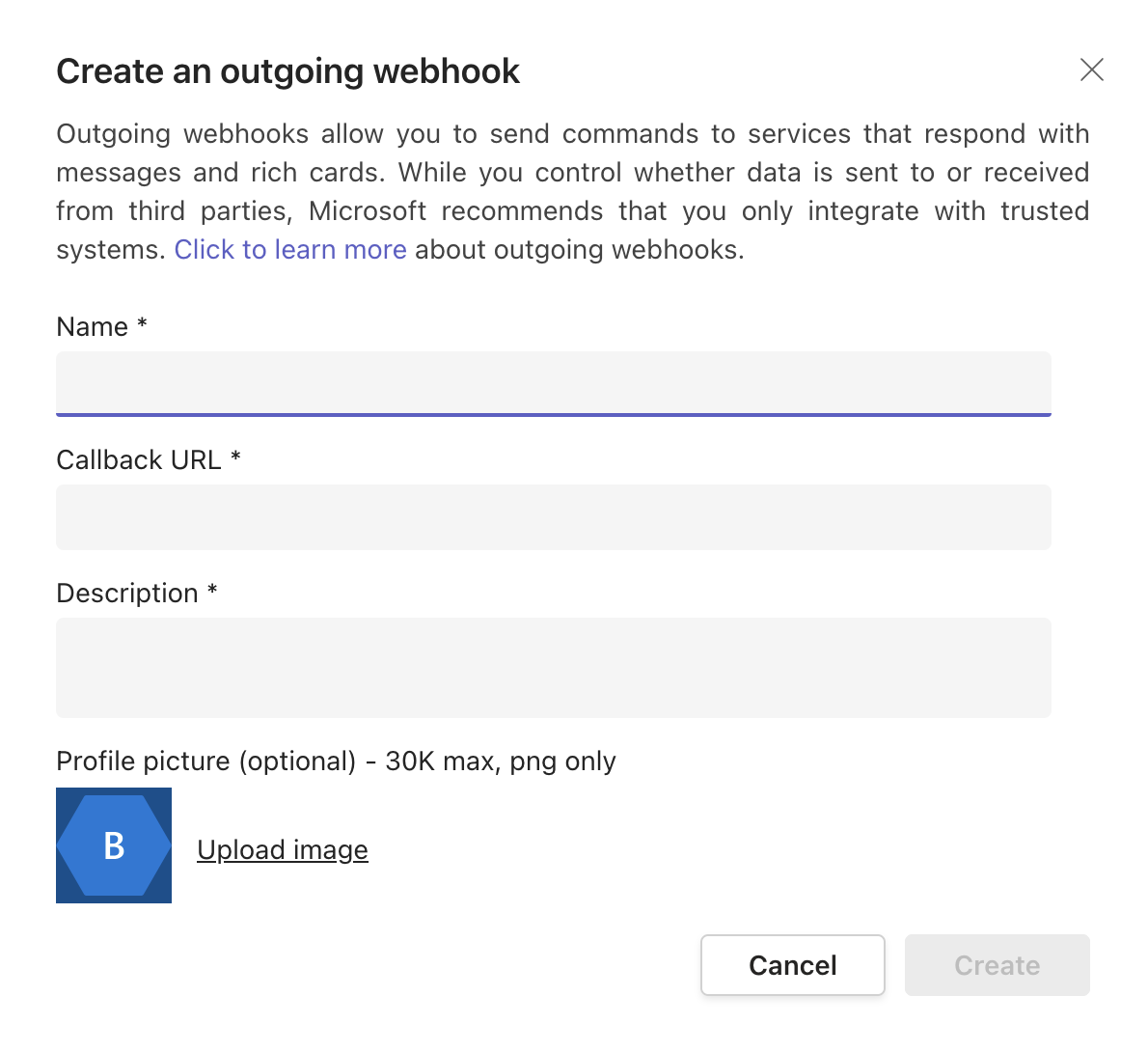Open the Upload image link
The height and width of the screenshot is (1052, 1148).
283,850
